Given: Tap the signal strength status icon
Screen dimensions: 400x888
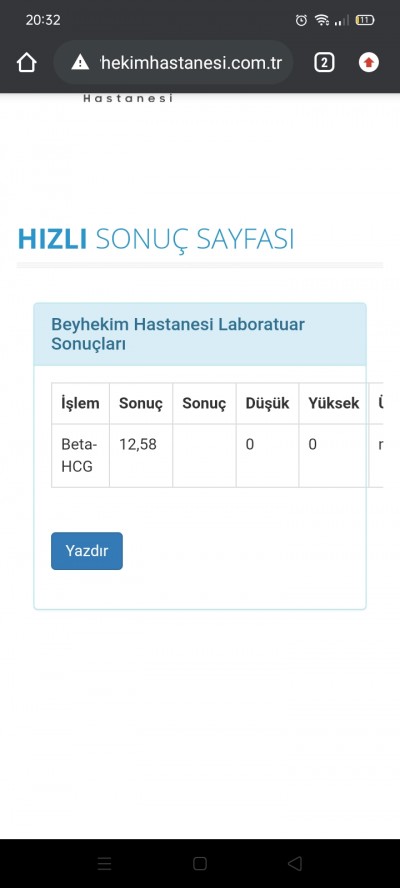Looking at the screenshot, I should (342, 21).
